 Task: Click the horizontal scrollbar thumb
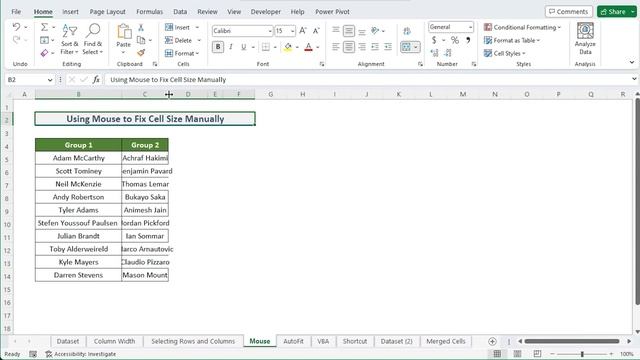[x=572, y=341]
